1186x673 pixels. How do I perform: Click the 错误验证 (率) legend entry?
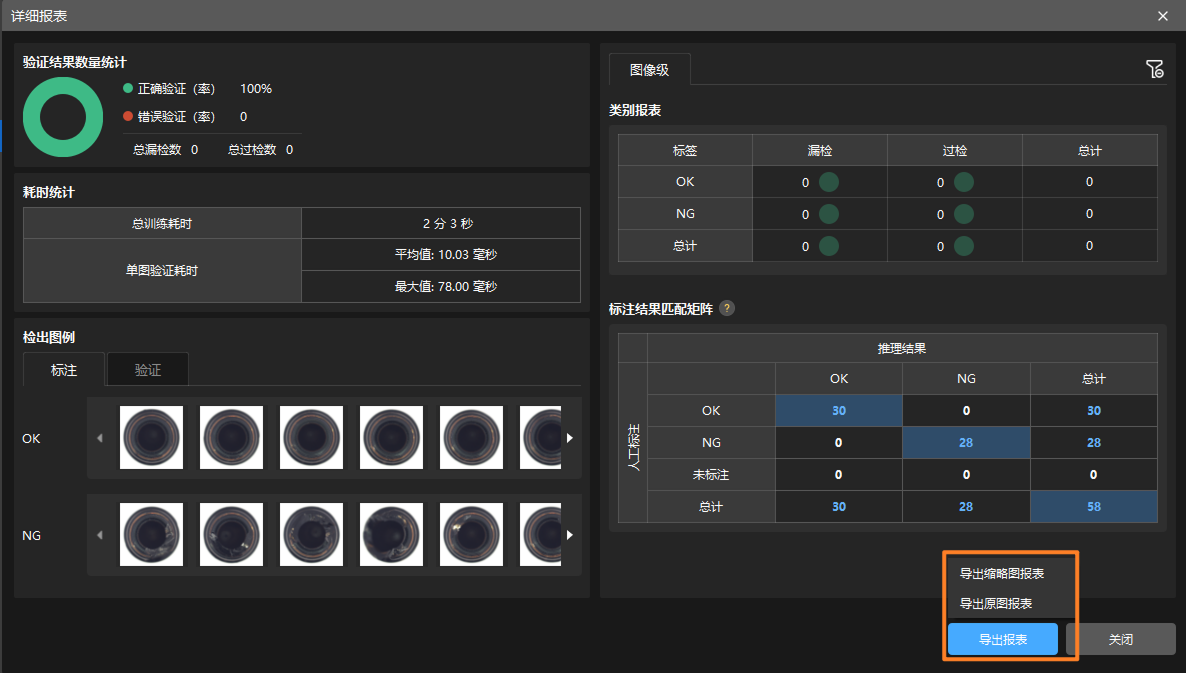coord(169,116)
